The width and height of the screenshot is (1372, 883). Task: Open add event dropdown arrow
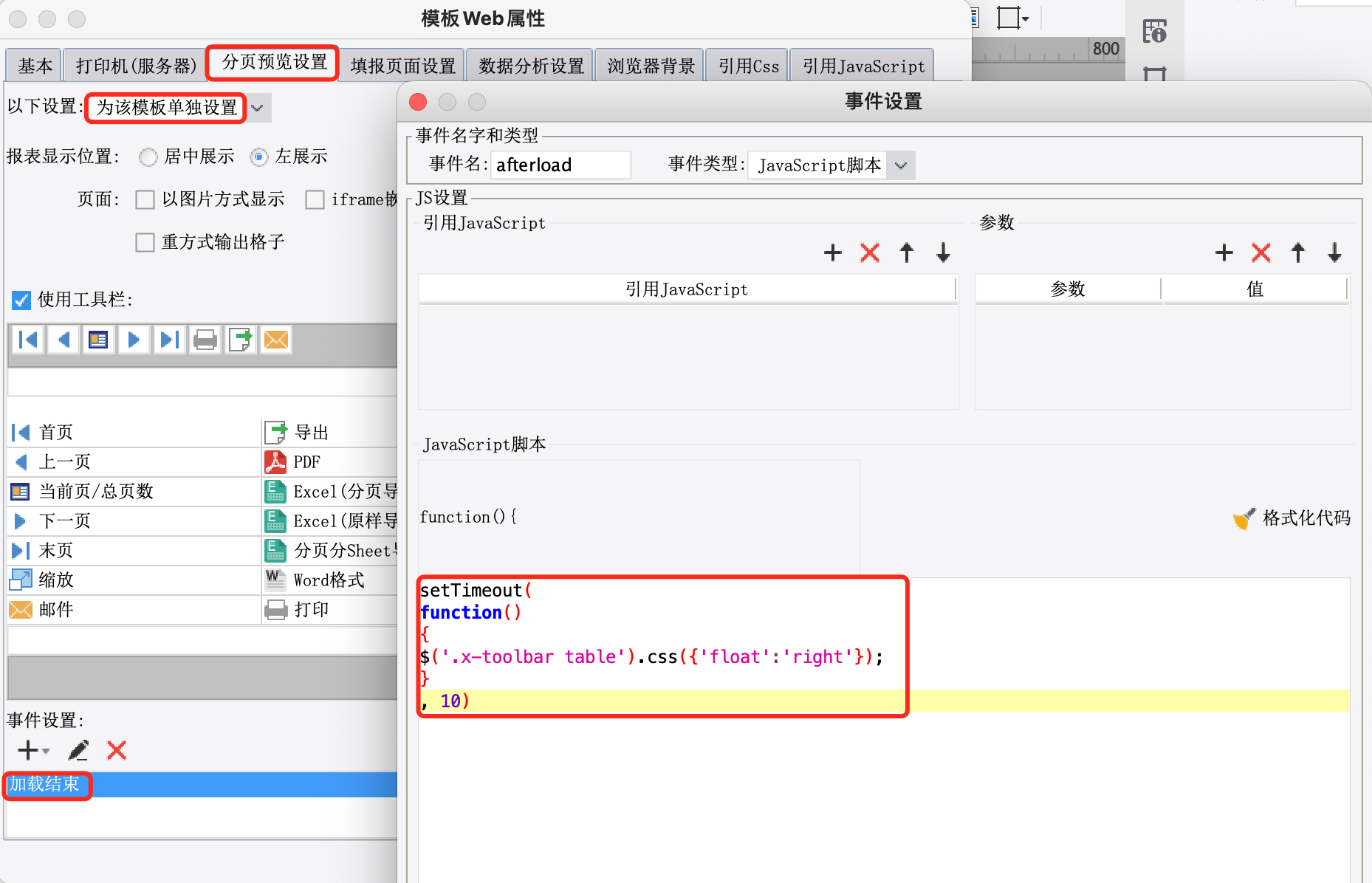(46, 751)
